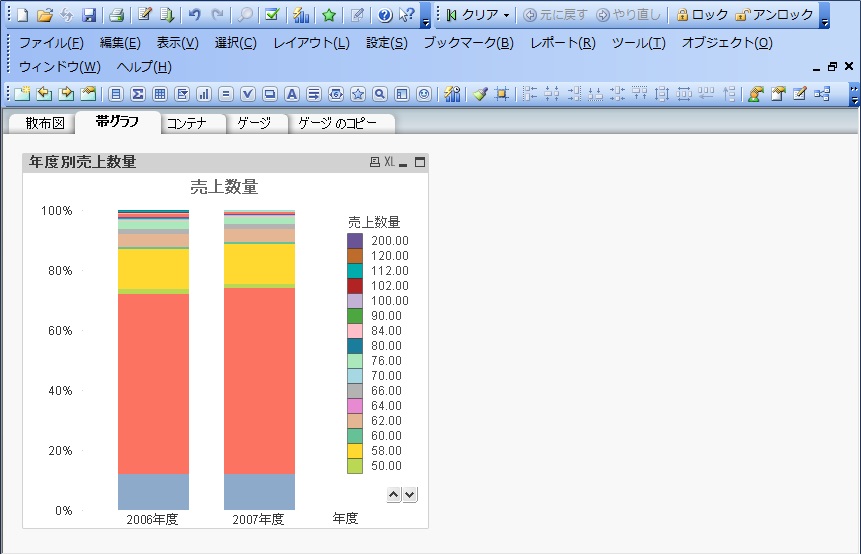Create a list box object
This screenshot has width=861, height=554.
tap(115, 94)
